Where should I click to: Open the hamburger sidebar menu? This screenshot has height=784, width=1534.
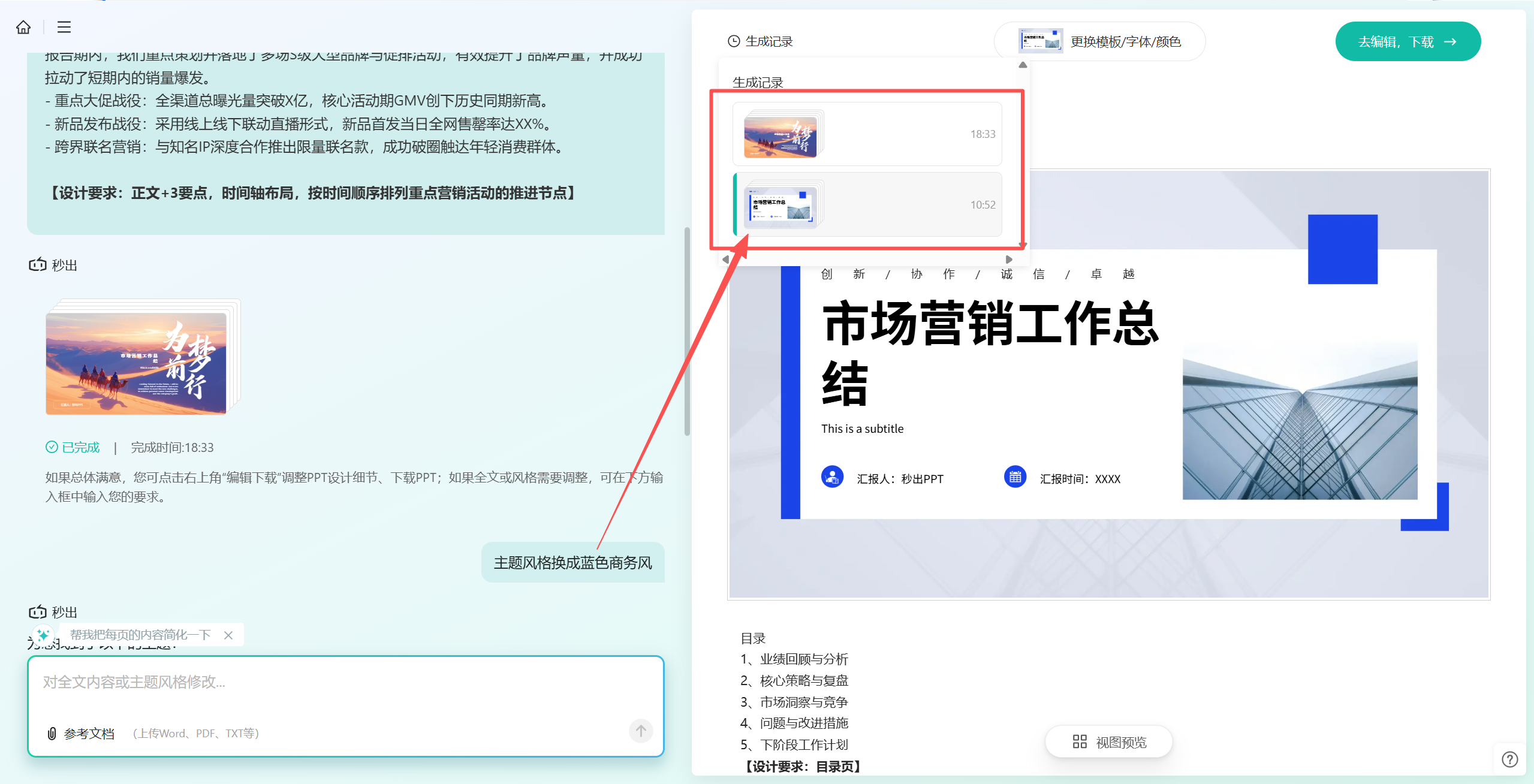[x=64, y=27]
